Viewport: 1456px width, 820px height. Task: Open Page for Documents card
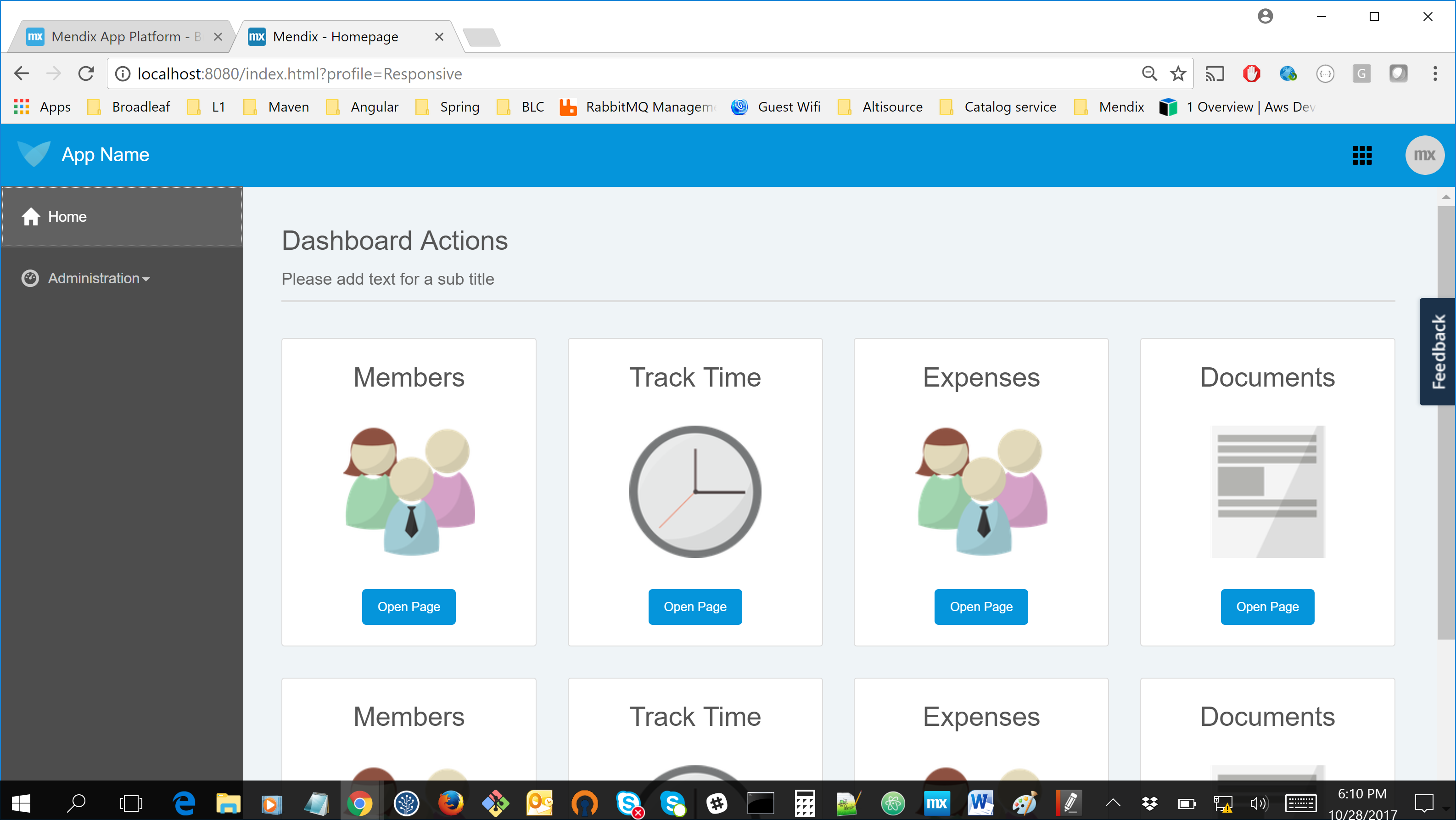(1266, 606)
